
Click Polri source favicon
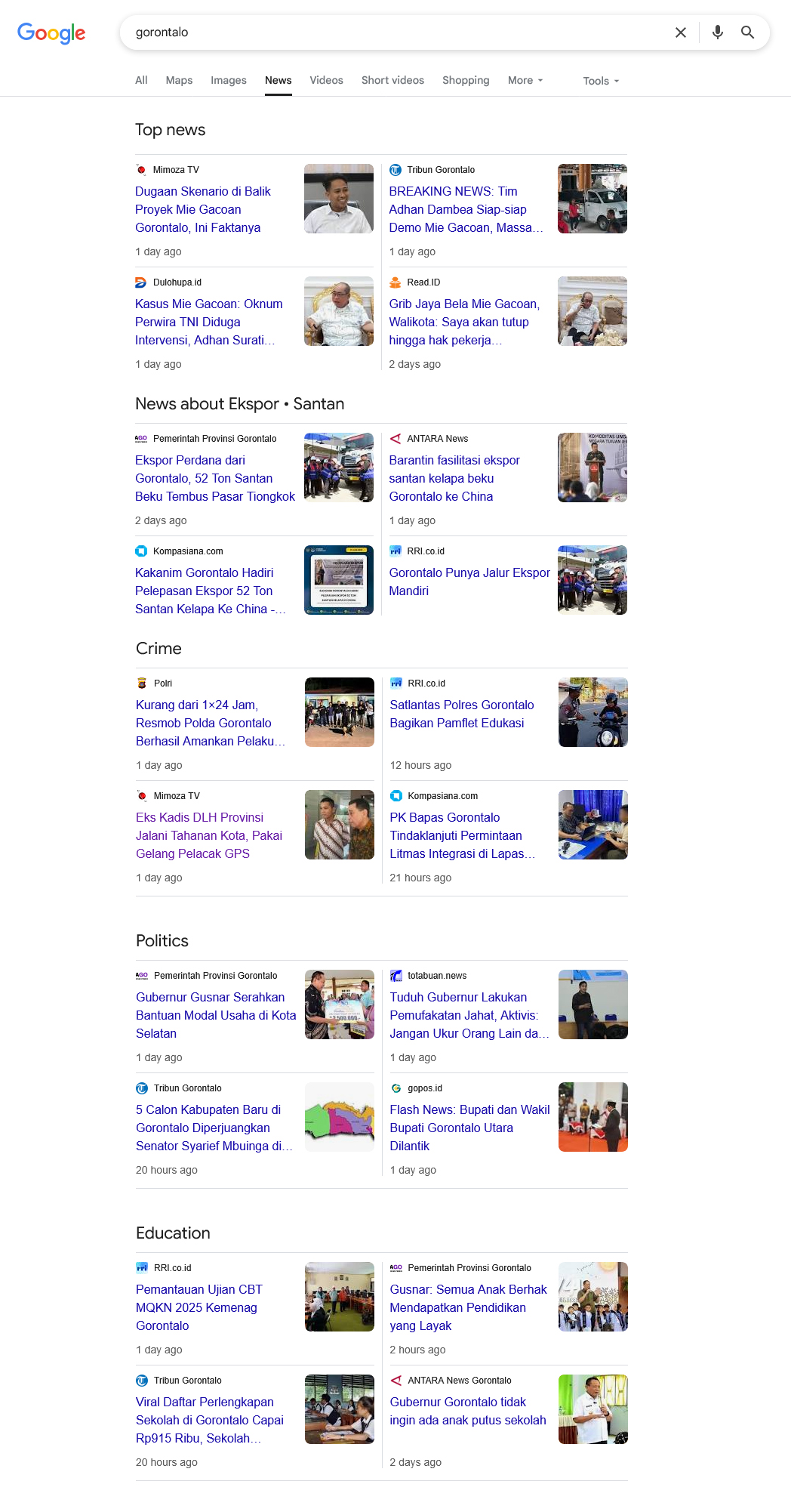[142, 683]
